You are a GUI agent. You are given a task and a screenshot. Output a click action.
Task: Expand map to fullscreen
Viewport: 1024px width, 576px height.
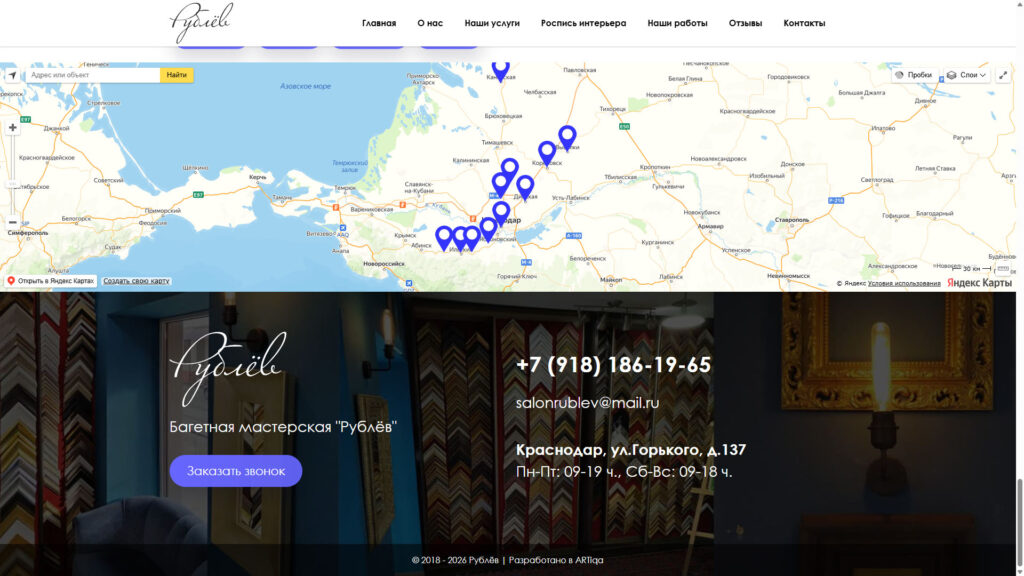(1003, 75)
